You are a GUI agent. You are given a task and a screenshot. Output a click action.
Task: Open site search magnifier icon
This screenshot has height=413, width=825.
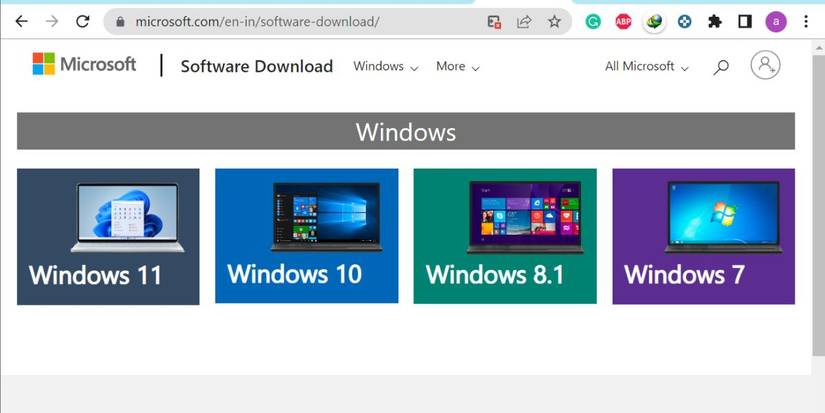point(721,67)
